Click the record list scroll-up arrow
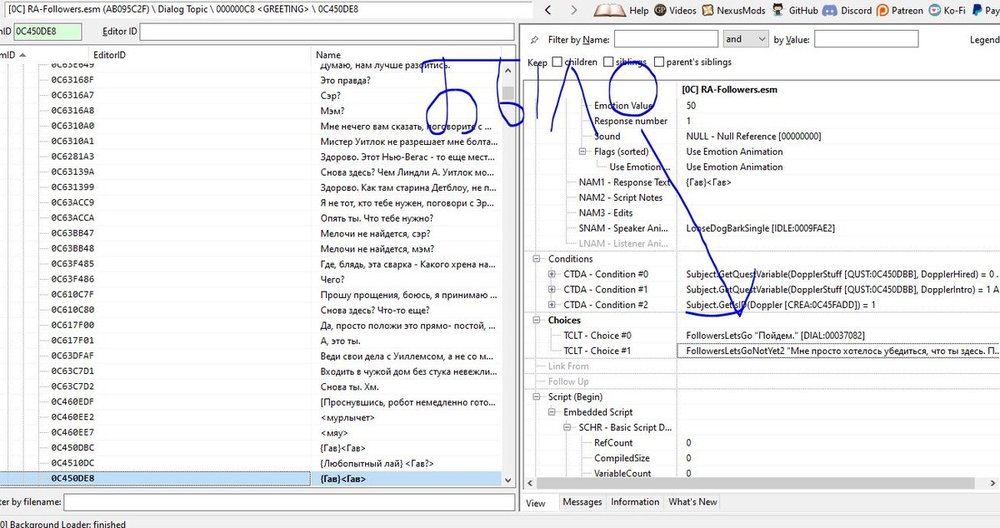1000x528 pixels. point(508,70)
